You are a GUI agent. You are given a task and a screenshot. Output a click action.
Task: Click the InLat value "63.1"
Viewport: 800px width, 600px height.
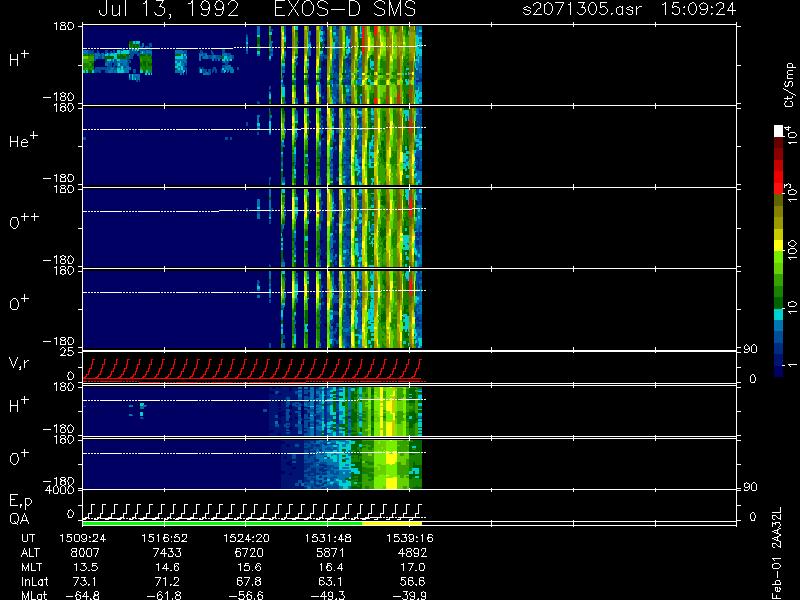[x=330, y=582]
